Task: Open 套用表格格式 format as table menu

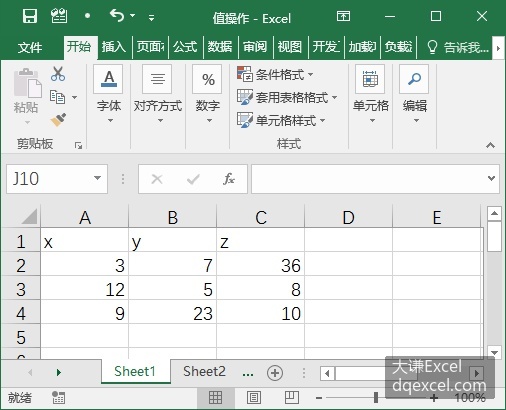Action: tap(287, 97)
